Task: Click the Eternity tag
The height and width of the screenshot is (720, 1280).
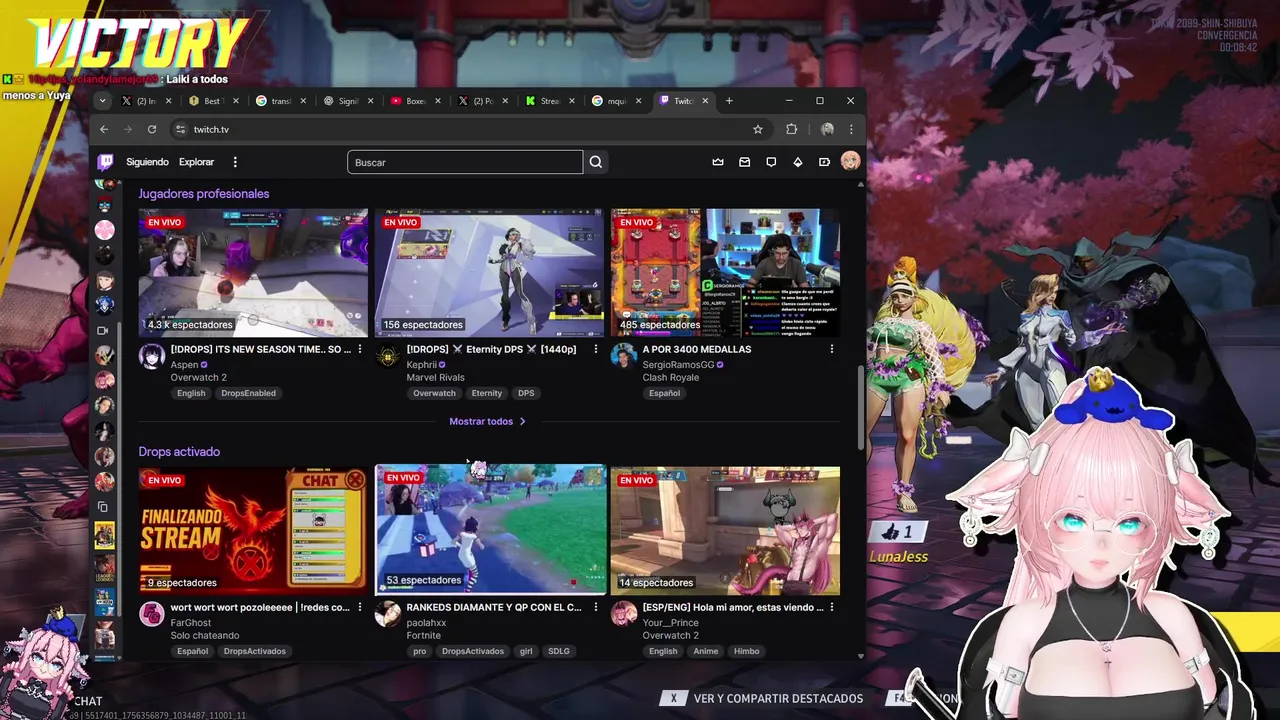Action: click(x=486, y=393)
